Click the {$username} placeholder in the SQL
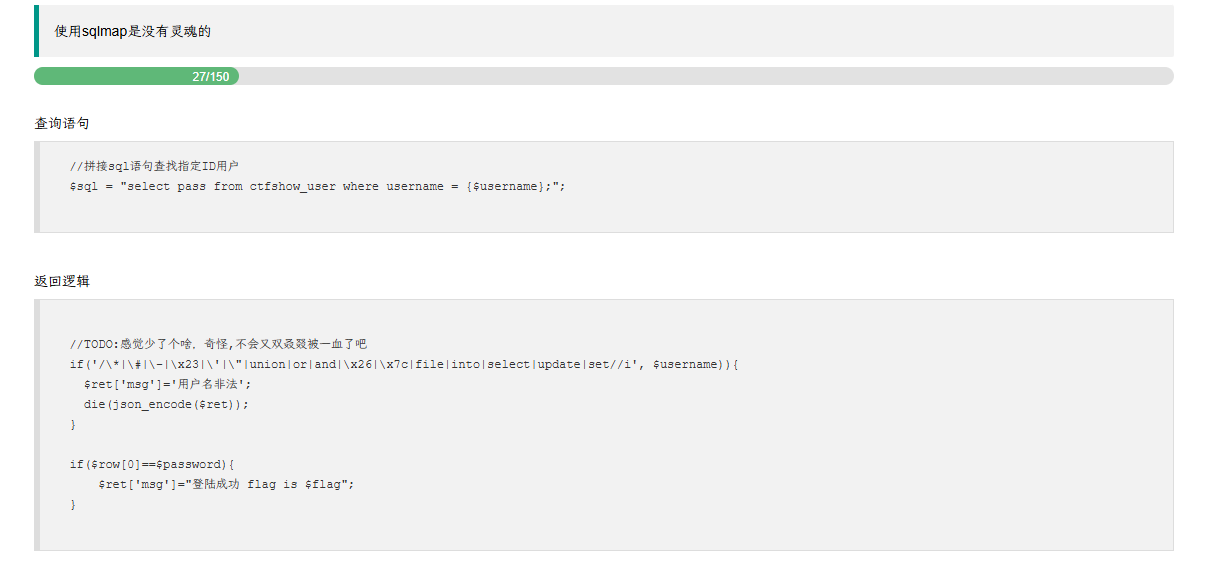The height and width of the screenshot is (579, 1206). [505, 186]
